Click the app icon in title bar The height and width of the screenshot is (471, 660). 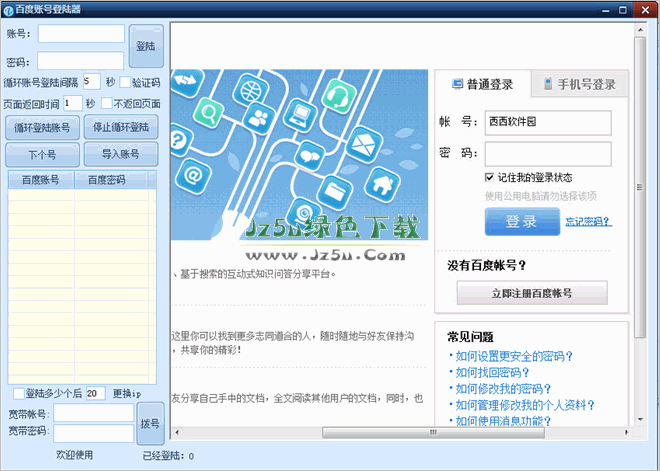coord(8,10)
